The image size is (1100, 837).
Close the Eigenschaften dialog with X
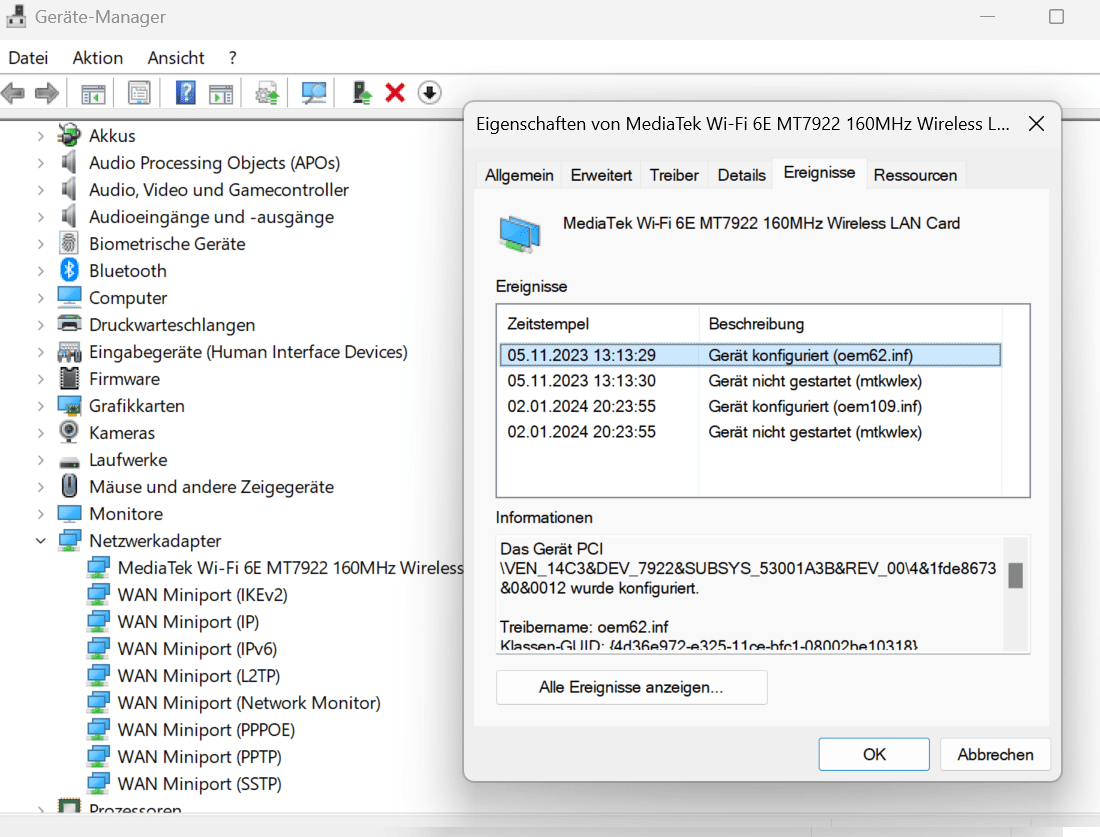tap(1036, 124)
